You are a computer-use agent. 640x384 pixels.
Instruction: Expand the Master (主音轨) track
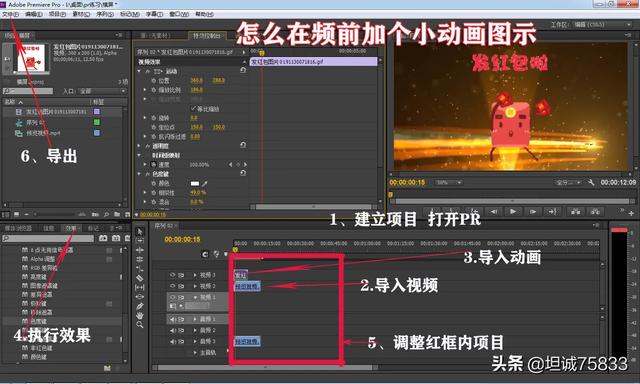pyautogui.click(x=195, y=352)
